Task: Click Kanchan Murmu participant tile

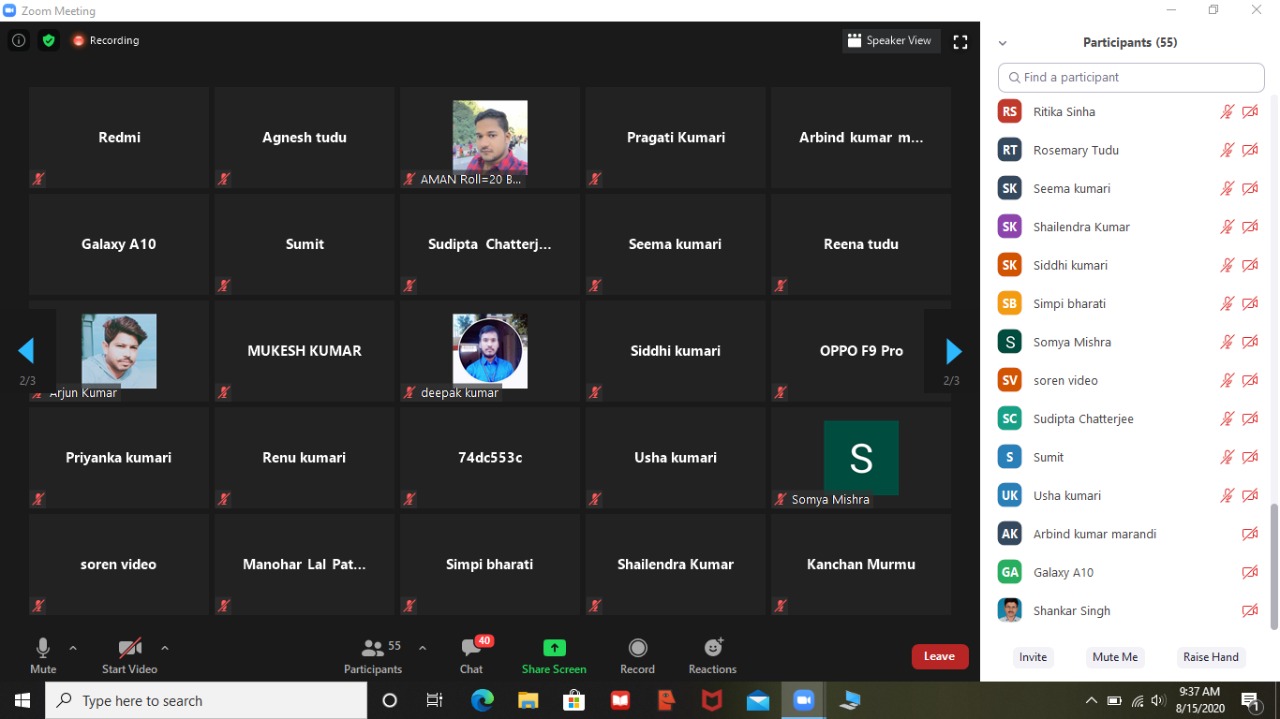Action: point(861,564)
